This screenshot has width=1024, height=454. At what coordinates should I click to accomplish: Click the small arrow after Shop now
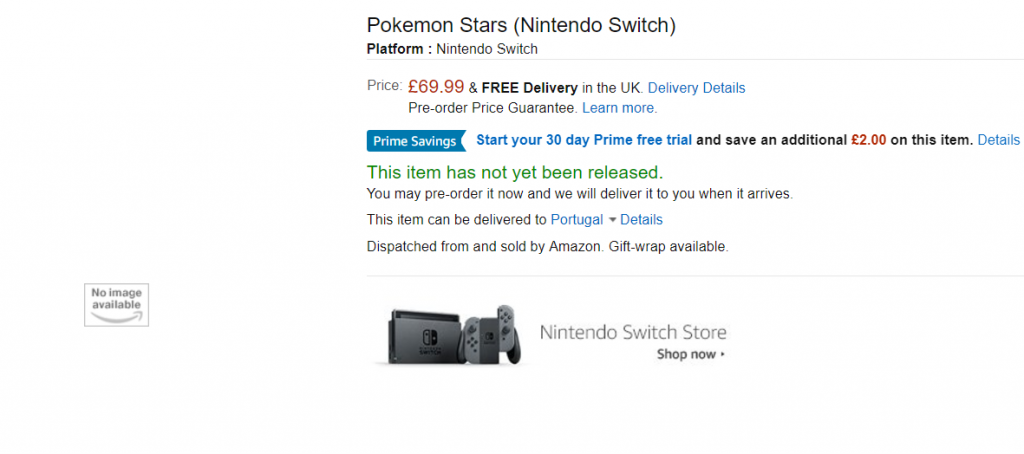[x=723, y=355]
